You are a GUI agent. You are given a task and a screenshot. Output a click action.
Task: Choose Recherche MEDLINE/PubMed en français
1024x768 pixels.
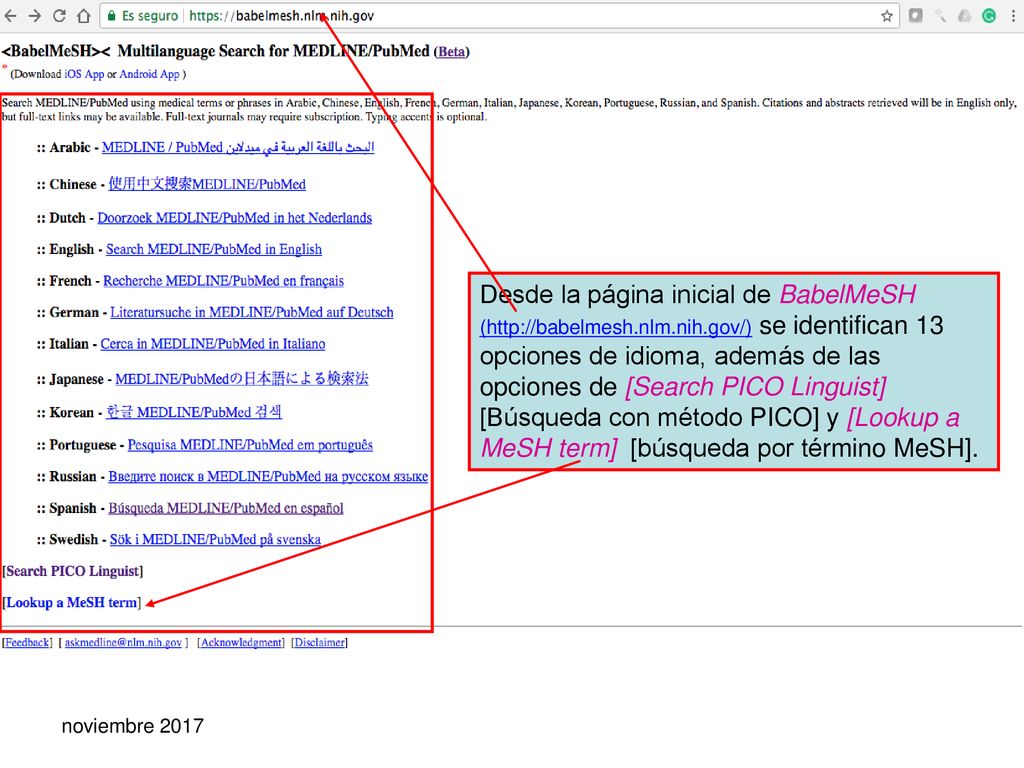(223, 281)
